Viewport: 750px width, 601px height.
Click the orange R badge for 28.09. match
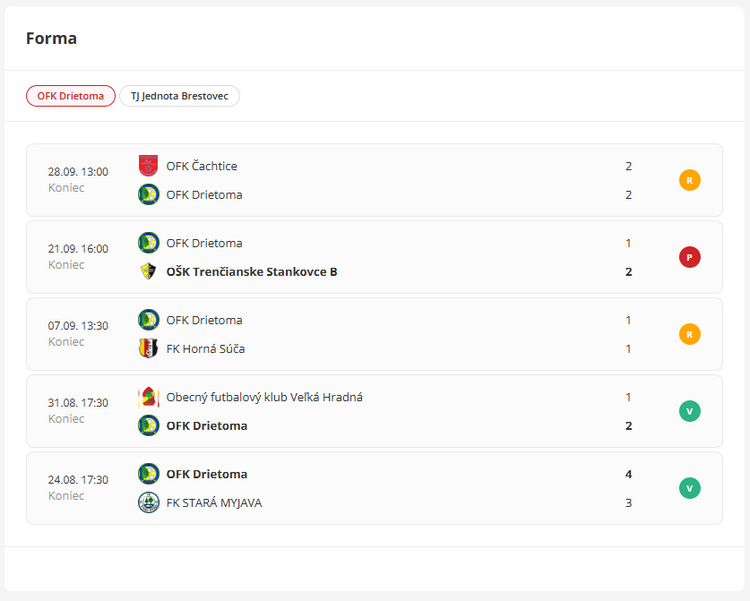pyautogui.click(x=689, y=180)
